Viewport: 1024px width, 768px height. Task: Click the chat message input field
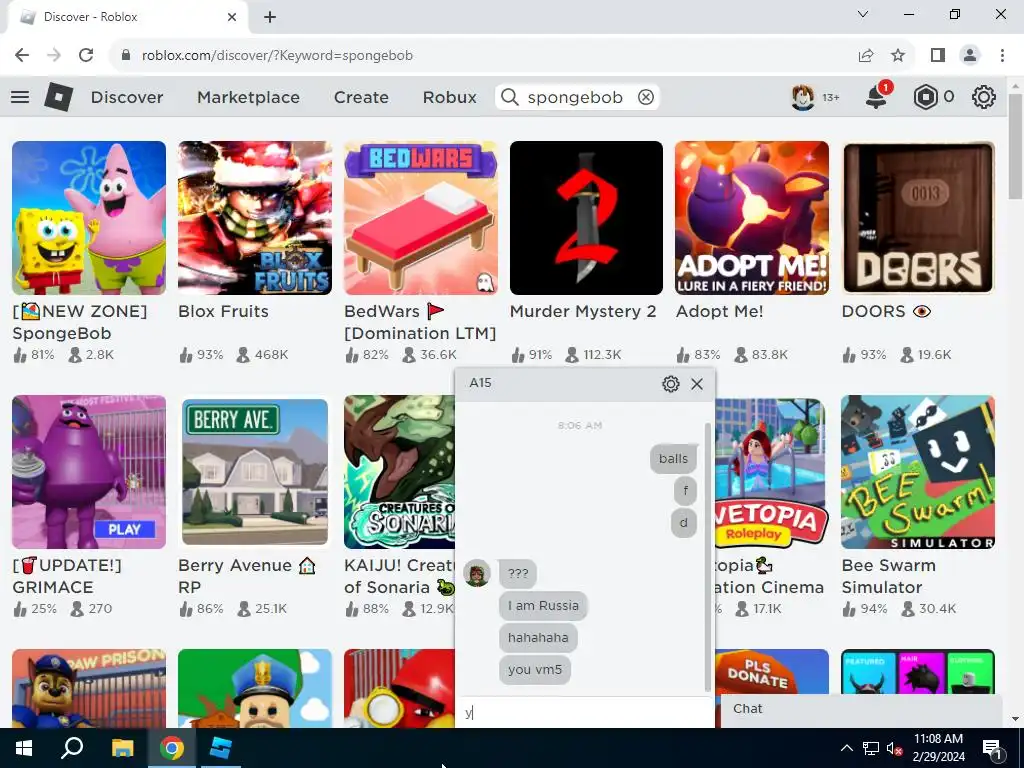(584, 712)
